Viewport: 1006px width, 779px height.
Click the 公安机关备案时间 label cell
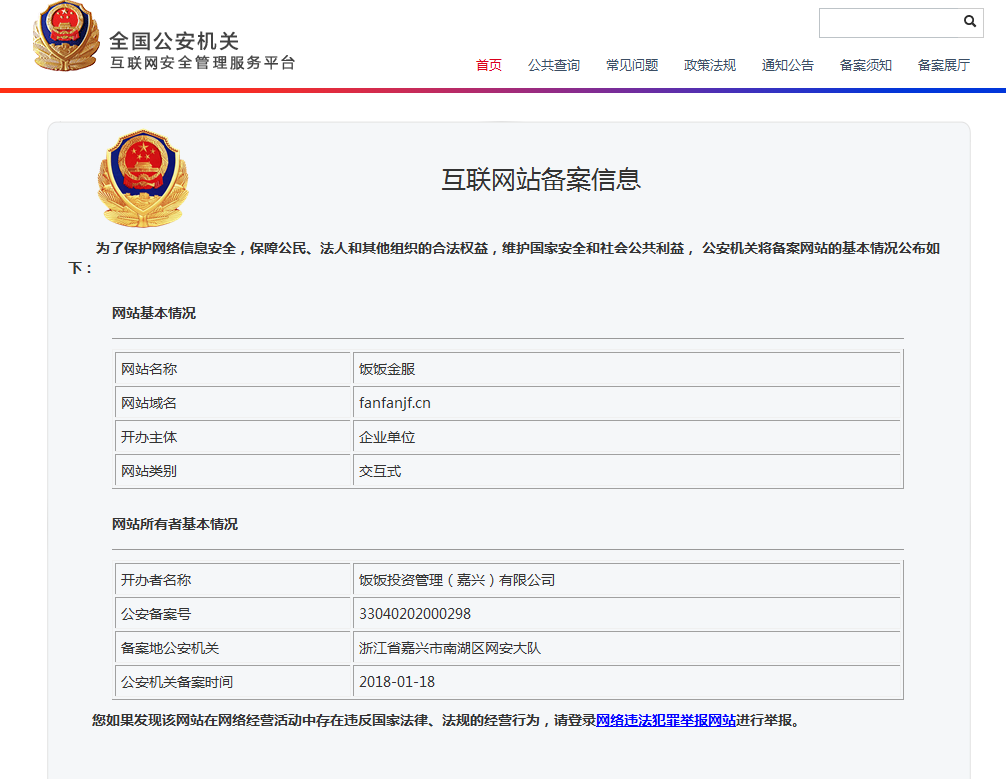click(232, 682)
